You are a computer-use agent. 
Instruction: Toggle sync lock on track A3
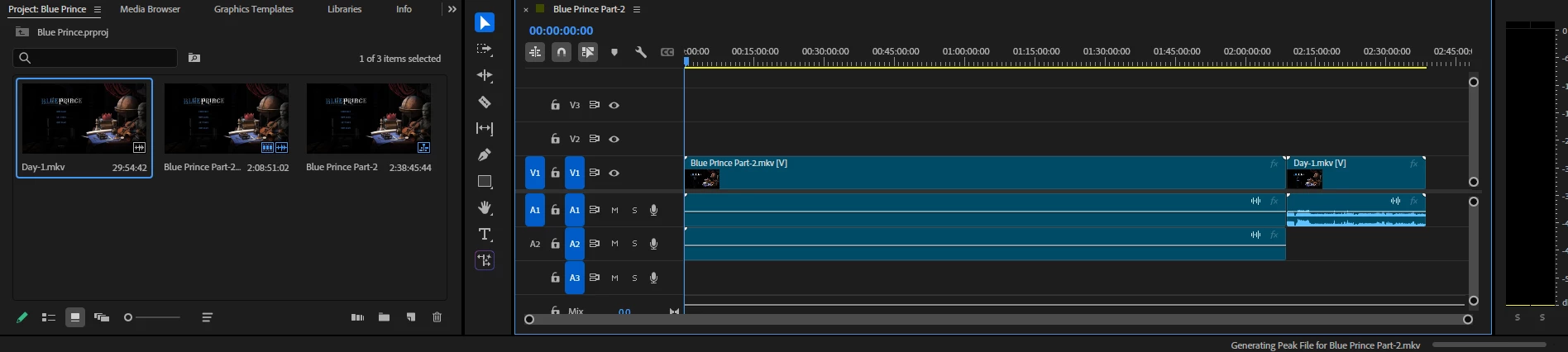[594, 278]
